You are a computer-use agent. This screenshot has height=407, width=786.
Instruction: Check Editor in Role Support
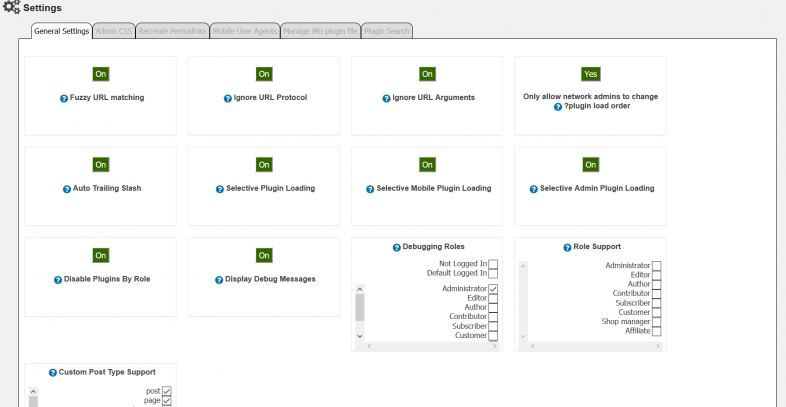point(656,275)
